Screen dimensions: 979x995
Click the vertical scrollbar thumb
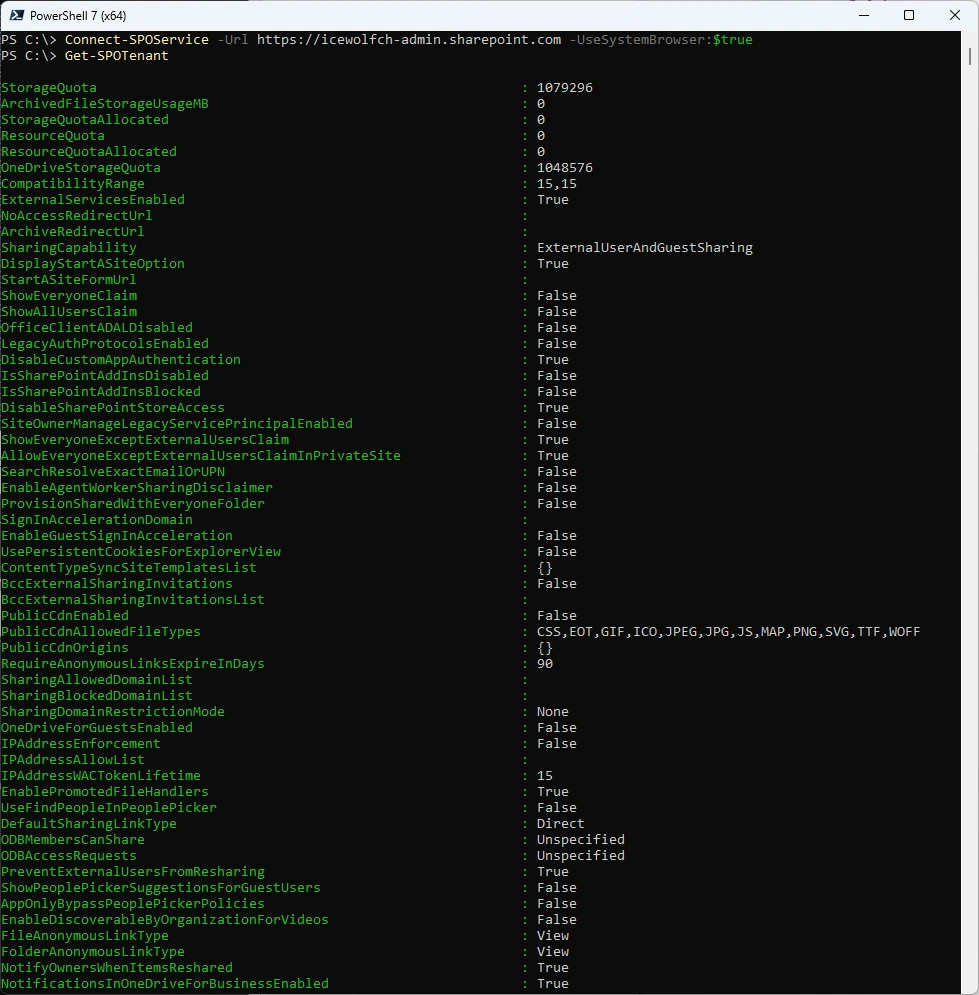click(969, 56)
